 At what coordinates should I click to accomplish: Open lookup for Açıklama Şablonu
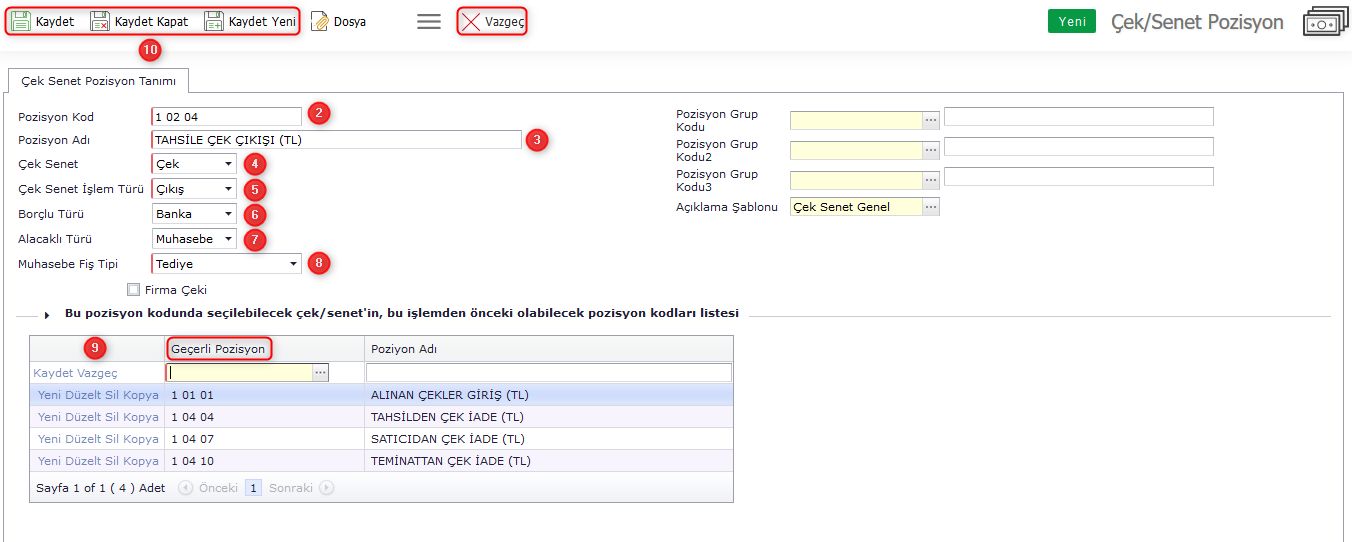pos(931,207)
